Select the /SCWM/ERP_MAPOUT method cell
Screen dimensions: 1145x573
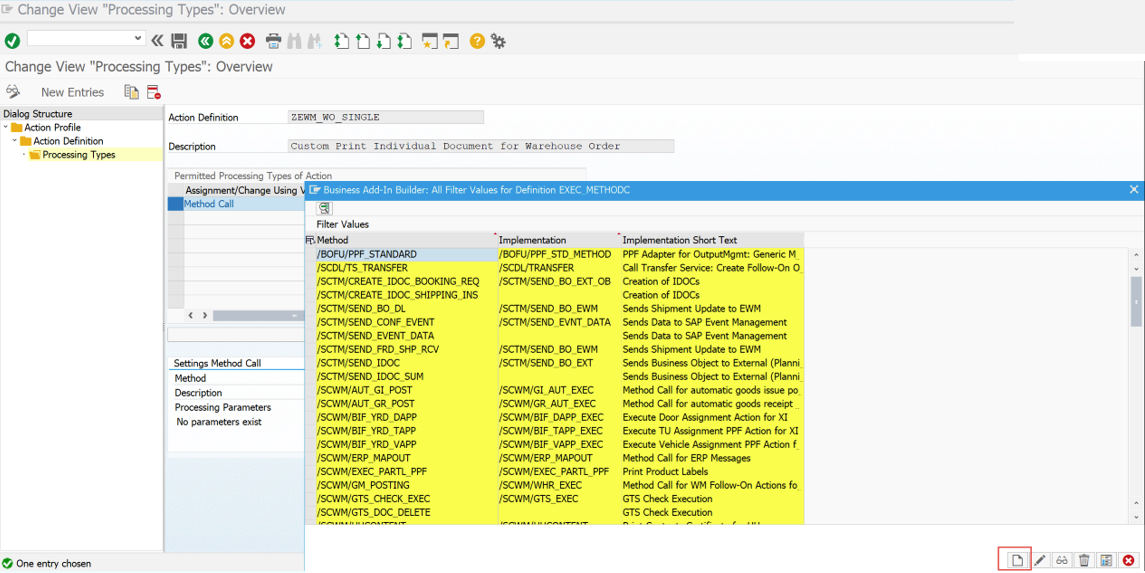click(x=405, y=458)
